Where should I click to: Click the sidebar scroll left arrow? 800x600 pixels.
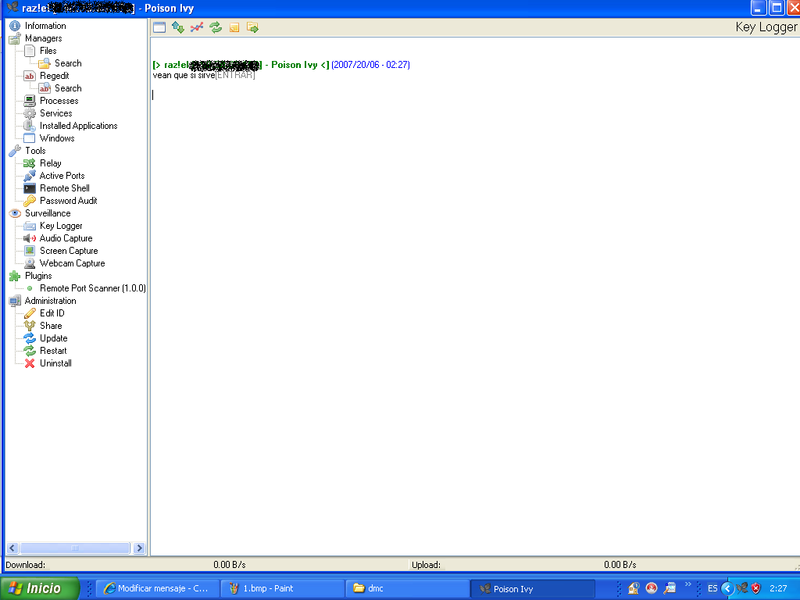pos(13,548)
